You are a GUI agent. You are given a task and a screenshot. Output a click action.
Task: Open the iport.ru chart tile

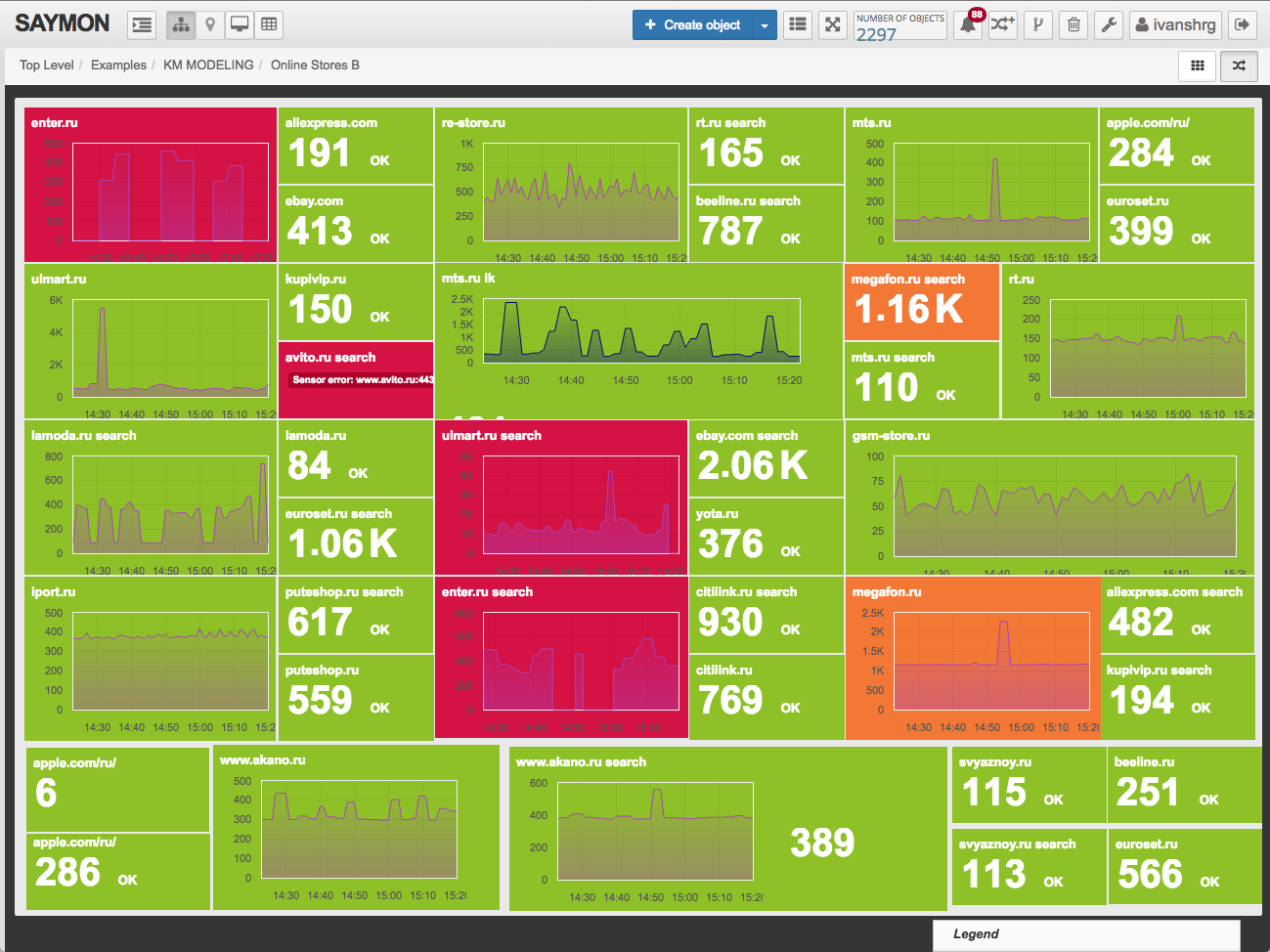151,658
